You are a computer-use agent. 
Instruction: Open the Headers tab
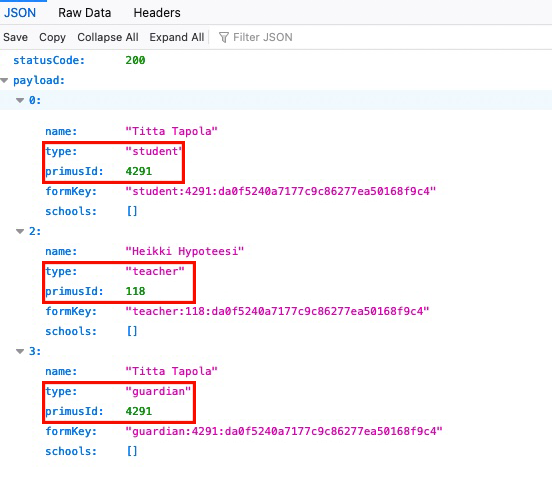157,13
